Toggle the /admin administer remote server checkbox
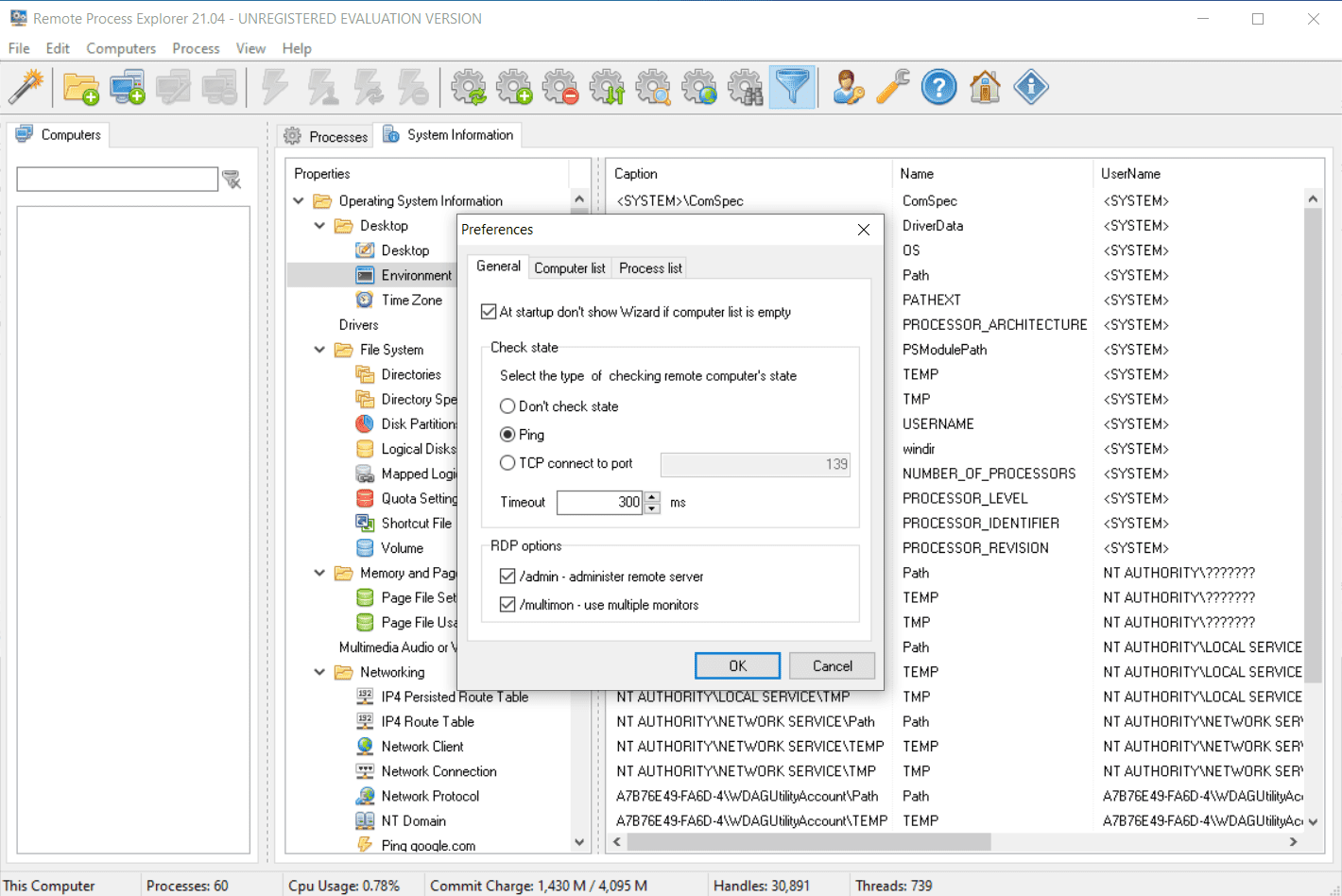The width and height of the screenshot is (1342, 896). click(x=508, y=577)
